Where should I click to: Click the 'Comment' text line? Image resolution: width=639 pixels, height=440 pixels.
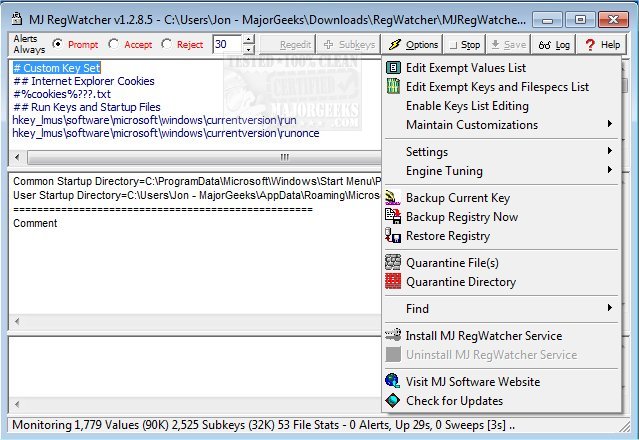coord(35,223)
